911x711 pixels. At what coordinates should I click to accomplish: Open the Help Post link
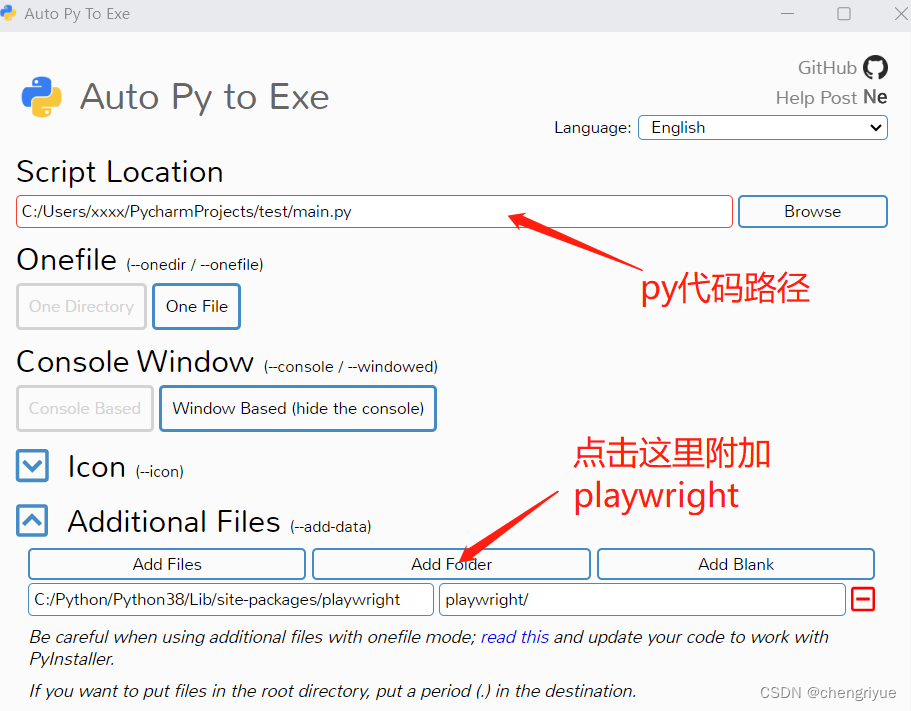(816, 98)
